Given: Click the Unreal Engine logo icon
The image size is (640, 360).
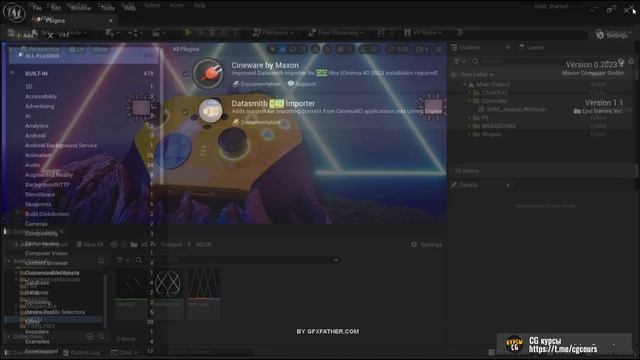Looking at the screenshot, I should click(x=14, y=12).
